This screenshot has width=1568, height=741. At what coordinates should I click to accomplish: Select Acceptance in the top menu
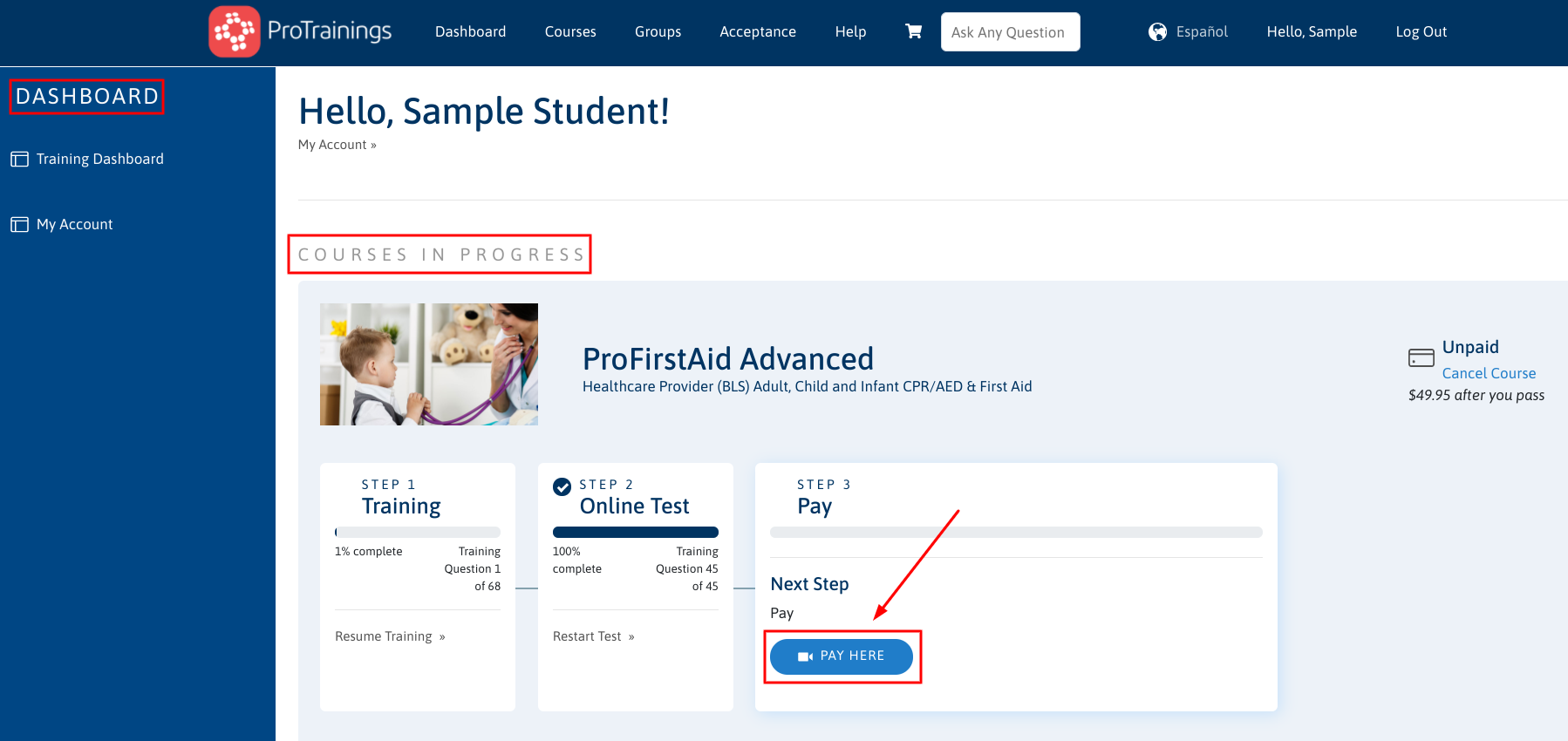758,31
